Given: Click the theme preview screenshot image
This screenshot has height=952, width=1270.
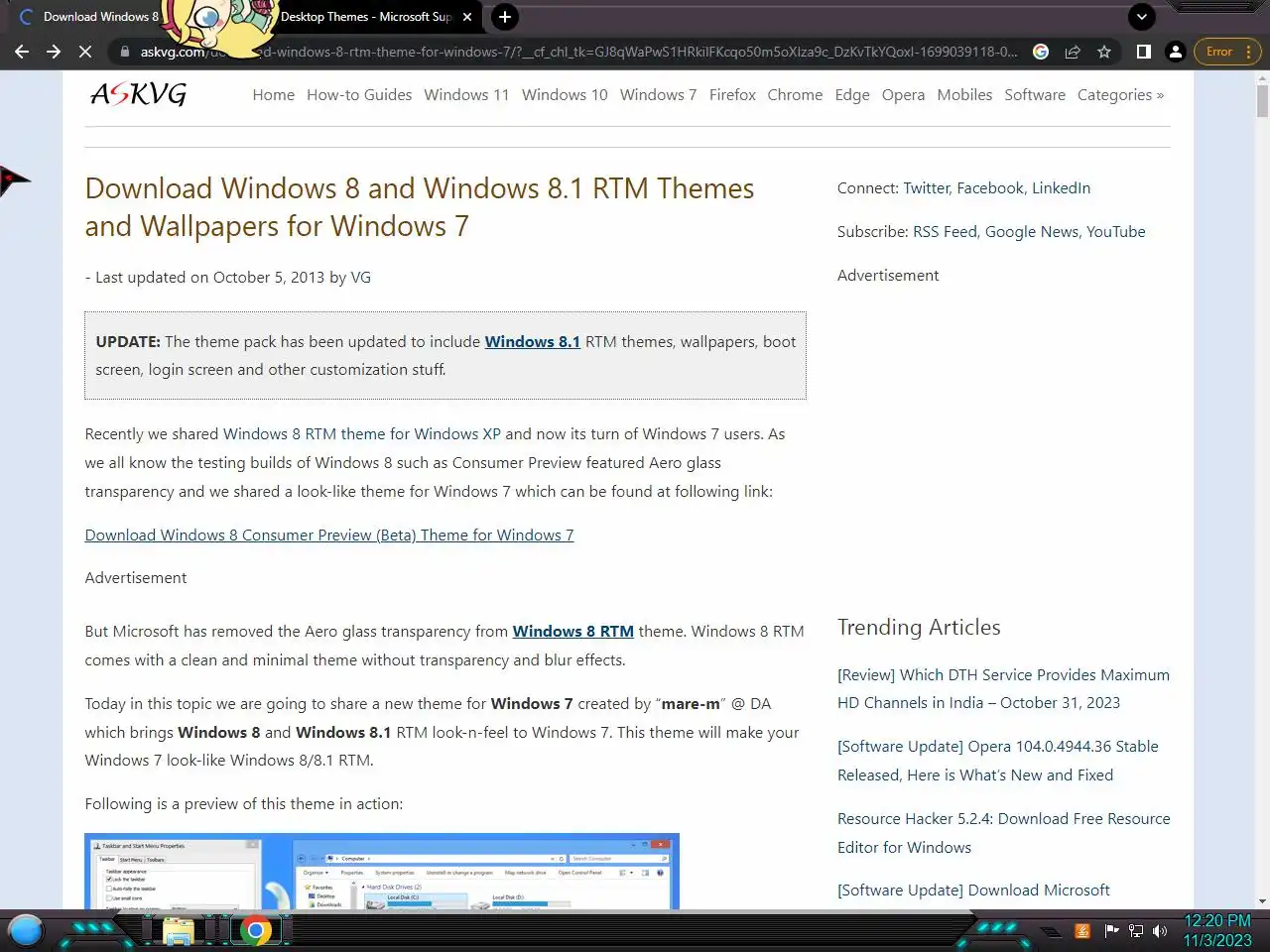Looking at the screenshot, I should click(x=382, y=871).
